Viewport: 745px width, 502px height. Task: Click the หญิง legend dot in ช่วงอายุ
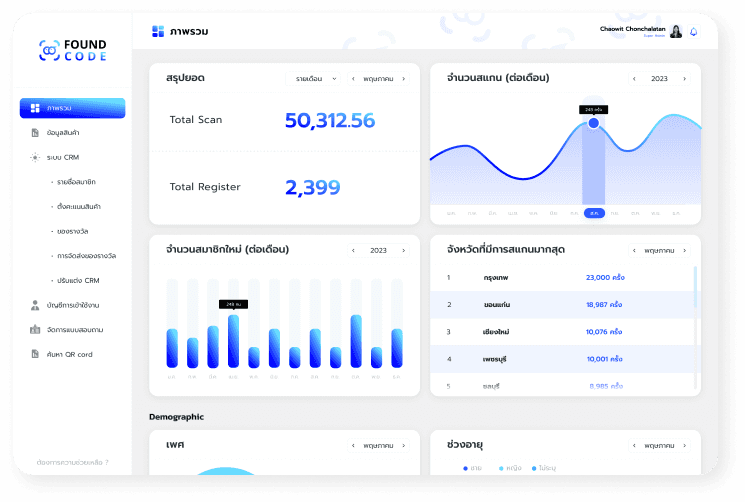(501, 468)
